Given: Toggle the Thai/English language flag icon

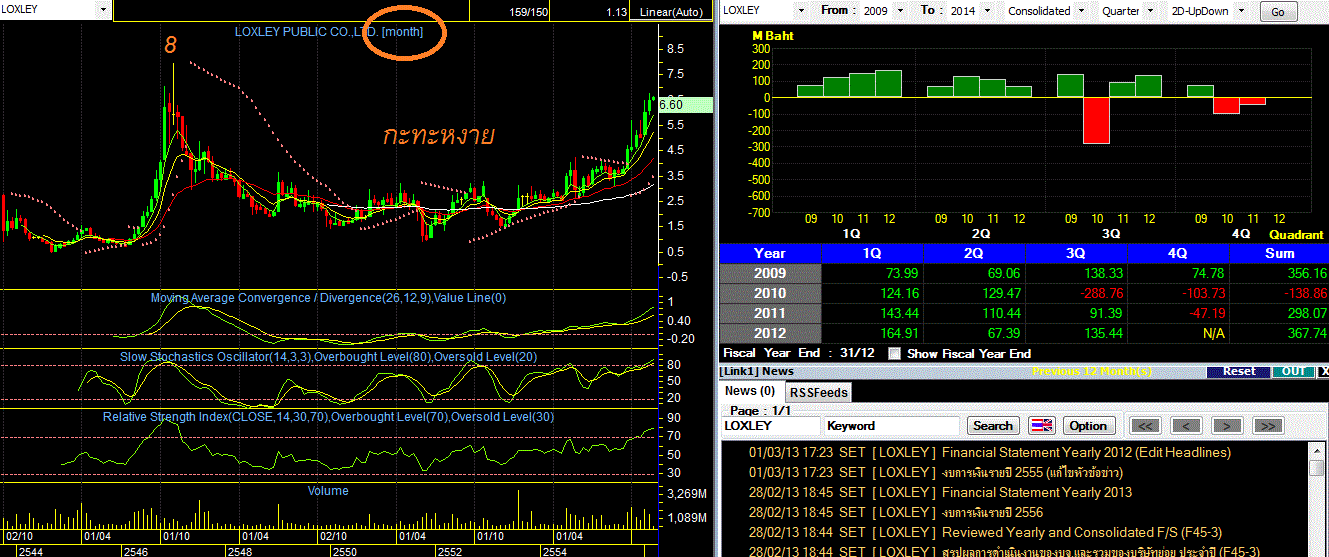Looking at the screenshot, I should (x=1041, y=425).
